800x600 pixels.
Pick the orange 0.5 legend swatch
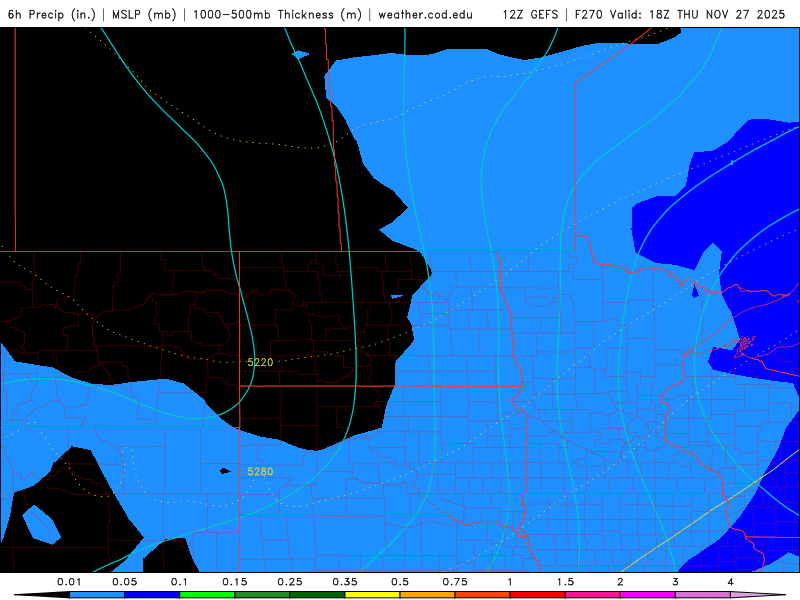[428, 595]
